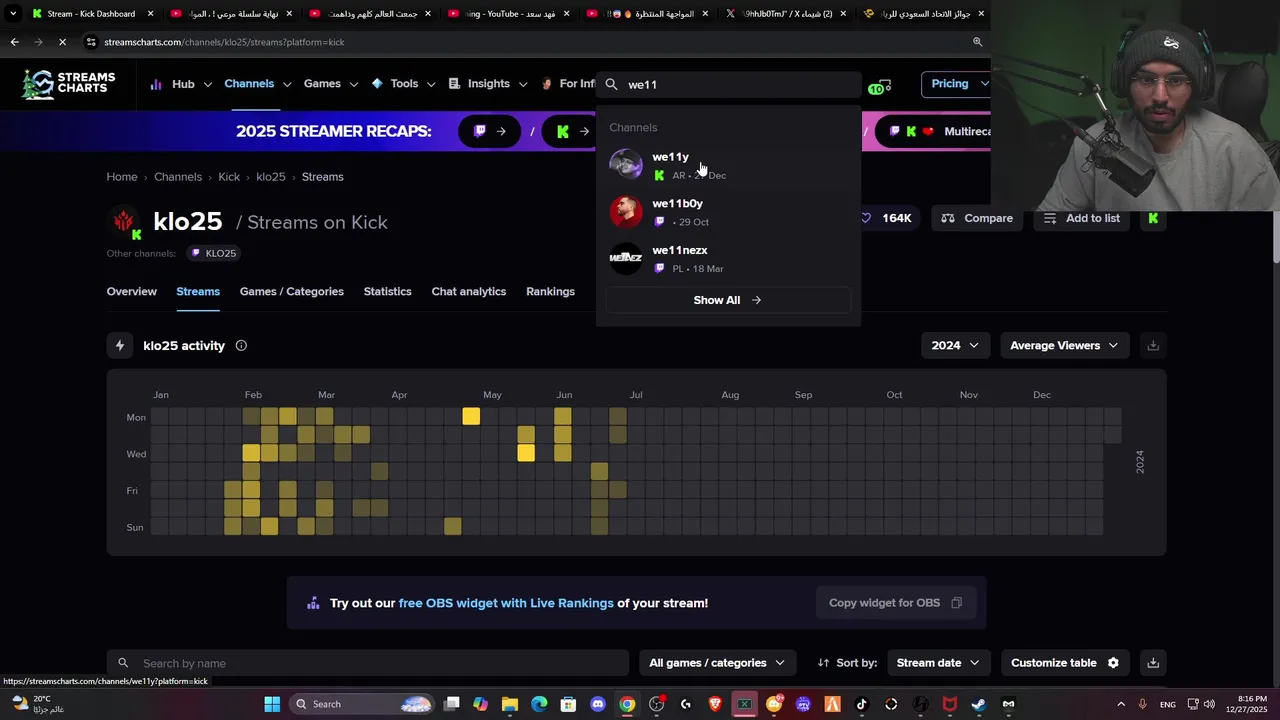Select we11b0y channel search result
Image resolution: width=1280 pixels, height=720 pixels.
(x=728, y=212)
